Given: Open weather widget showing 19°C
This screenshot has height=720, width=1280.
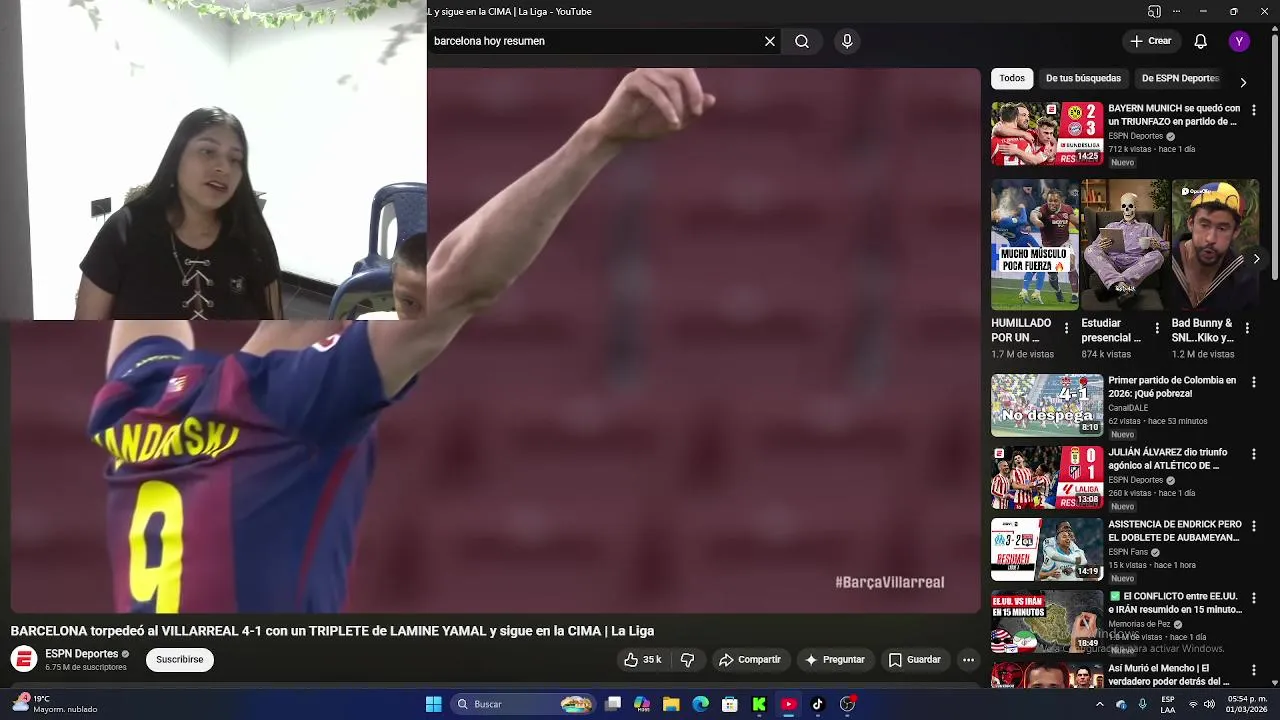Looking at the screenshot, I should point(55,704).
